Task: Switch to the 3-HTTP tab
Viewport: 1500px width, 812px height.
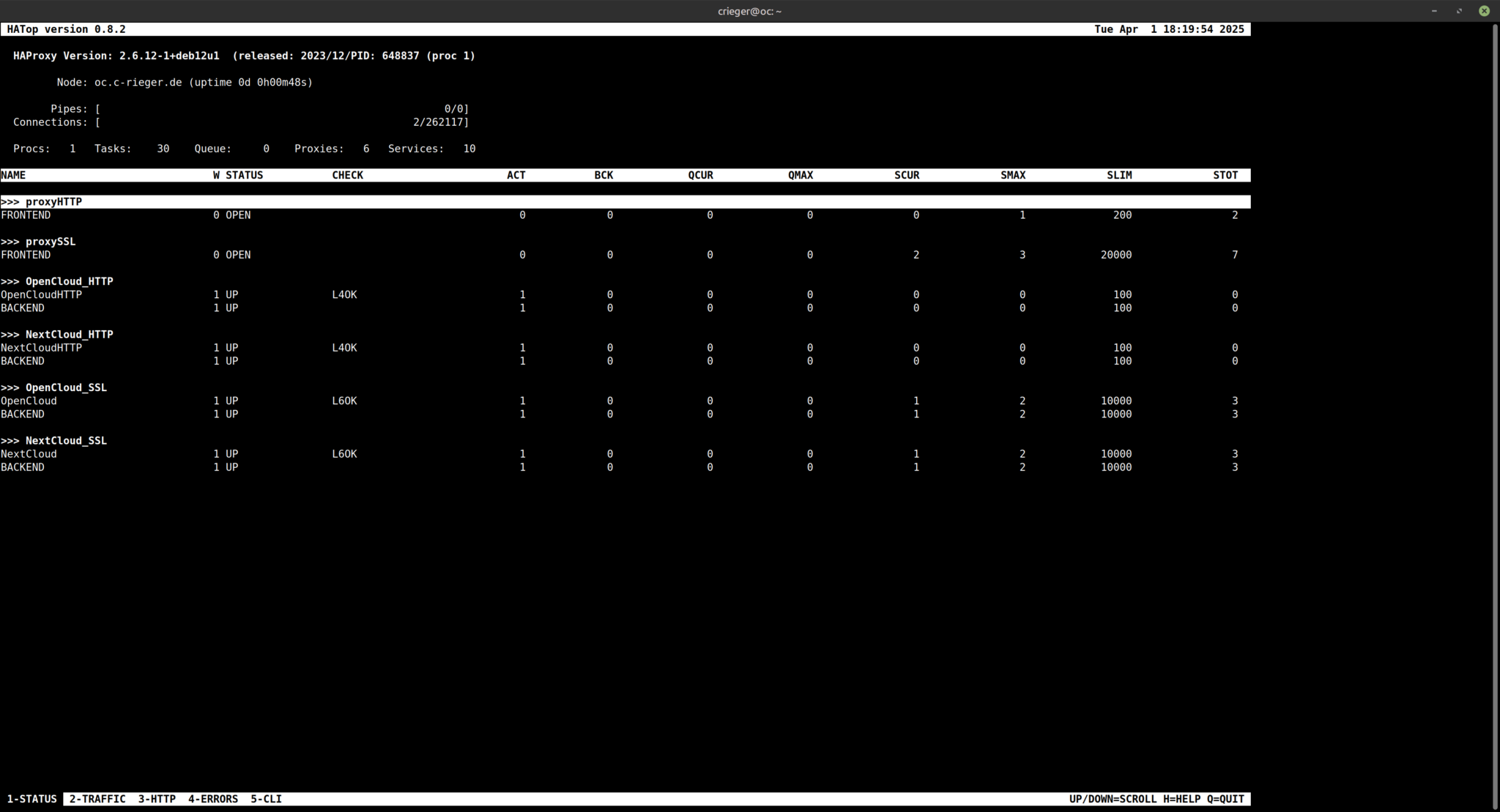Action: point(157,799)
